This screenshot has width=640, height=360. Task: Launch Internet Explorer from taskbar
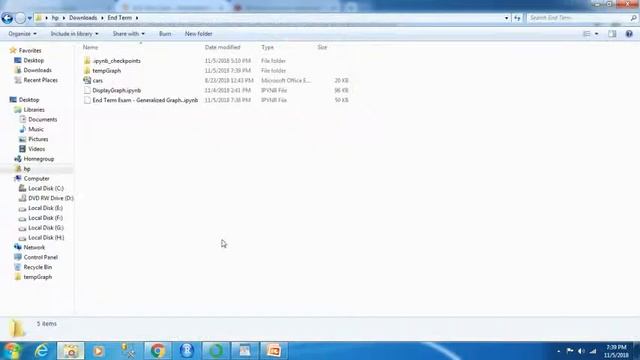[x=41, y=351]
